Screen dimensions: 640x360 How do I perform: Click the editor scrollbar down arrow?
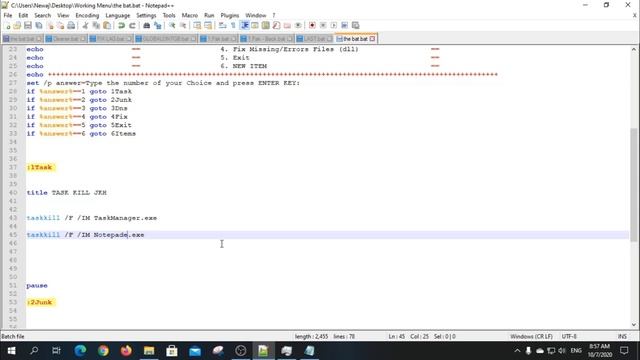pyautogui.click(x=633, y=325)
